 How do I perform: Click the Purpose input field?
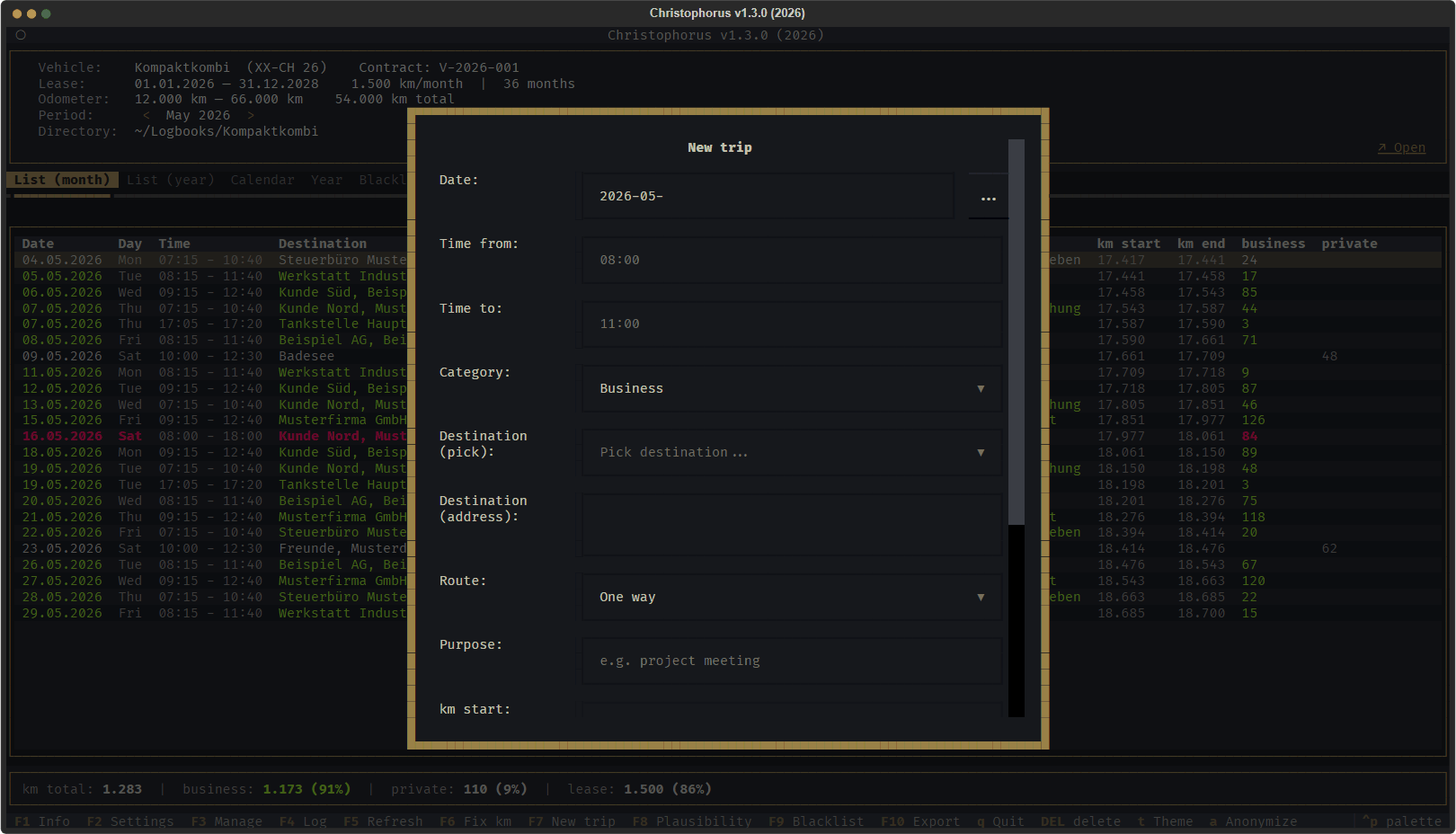coord(792,661)
